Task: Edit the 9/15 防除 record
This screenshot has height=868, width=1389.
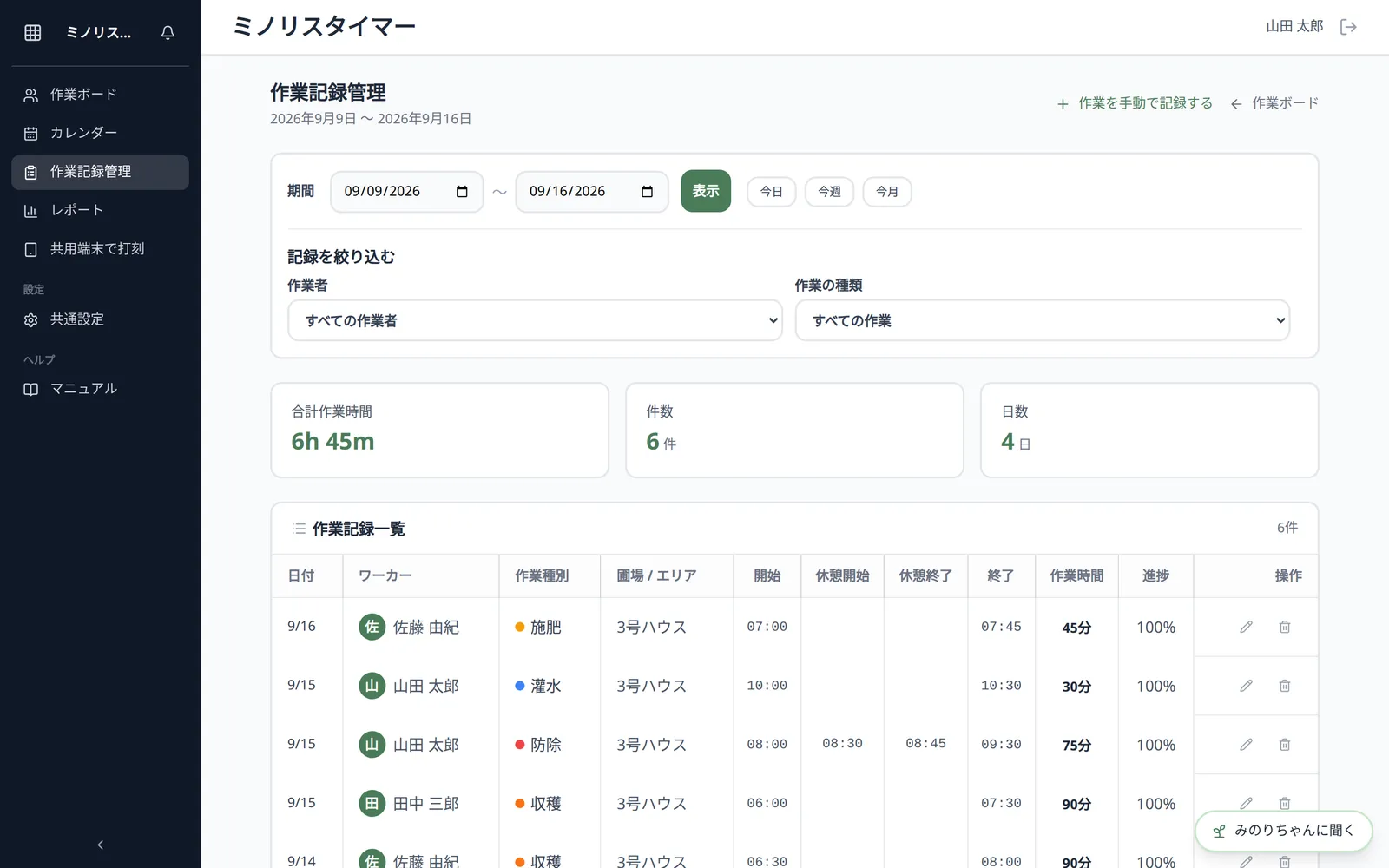Action: [1246, 745]
